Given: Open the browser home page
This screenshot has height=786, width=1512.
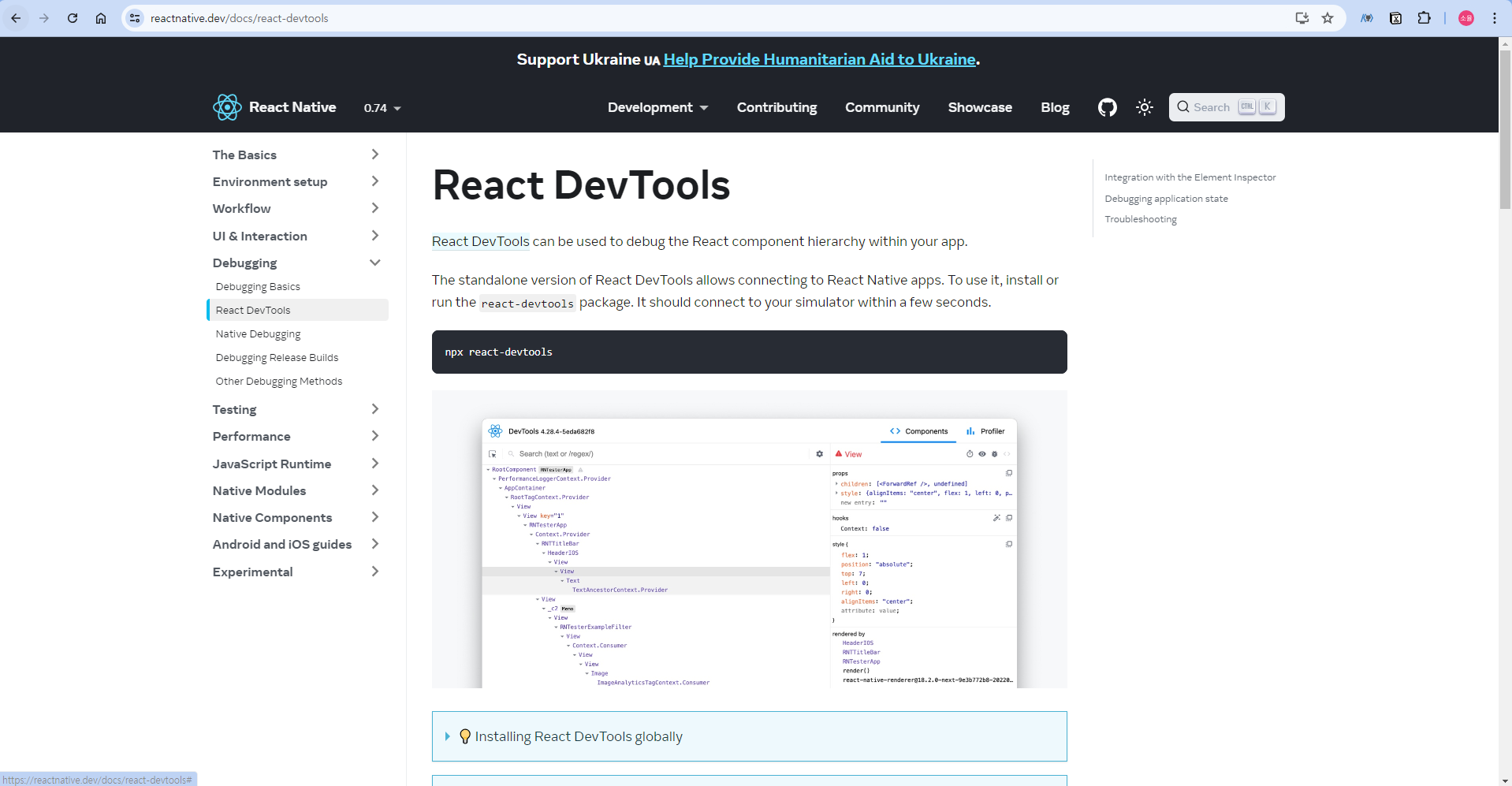Looking at the screenshot, I should [x=101, y=18].
